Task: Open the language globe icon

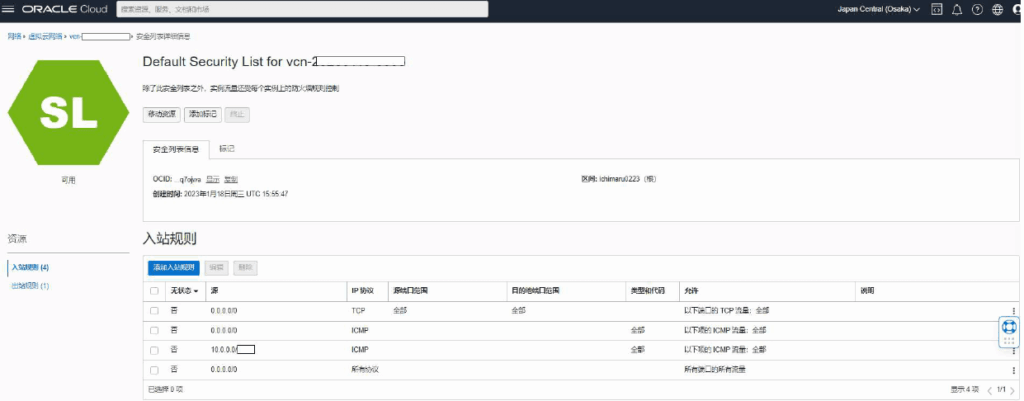Action: pyautogui.click(x=997, y=9)
